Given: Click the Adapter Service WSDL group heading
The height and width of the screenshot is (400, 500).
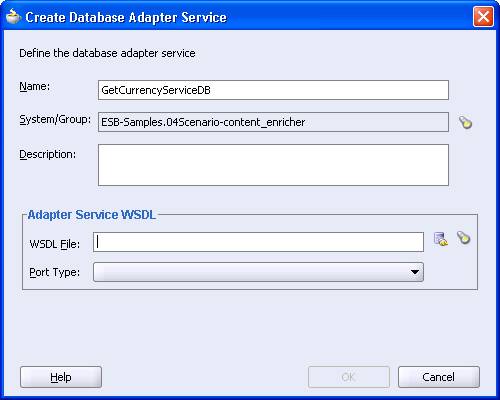Looking at the screenshot, I should click(92, 215).
